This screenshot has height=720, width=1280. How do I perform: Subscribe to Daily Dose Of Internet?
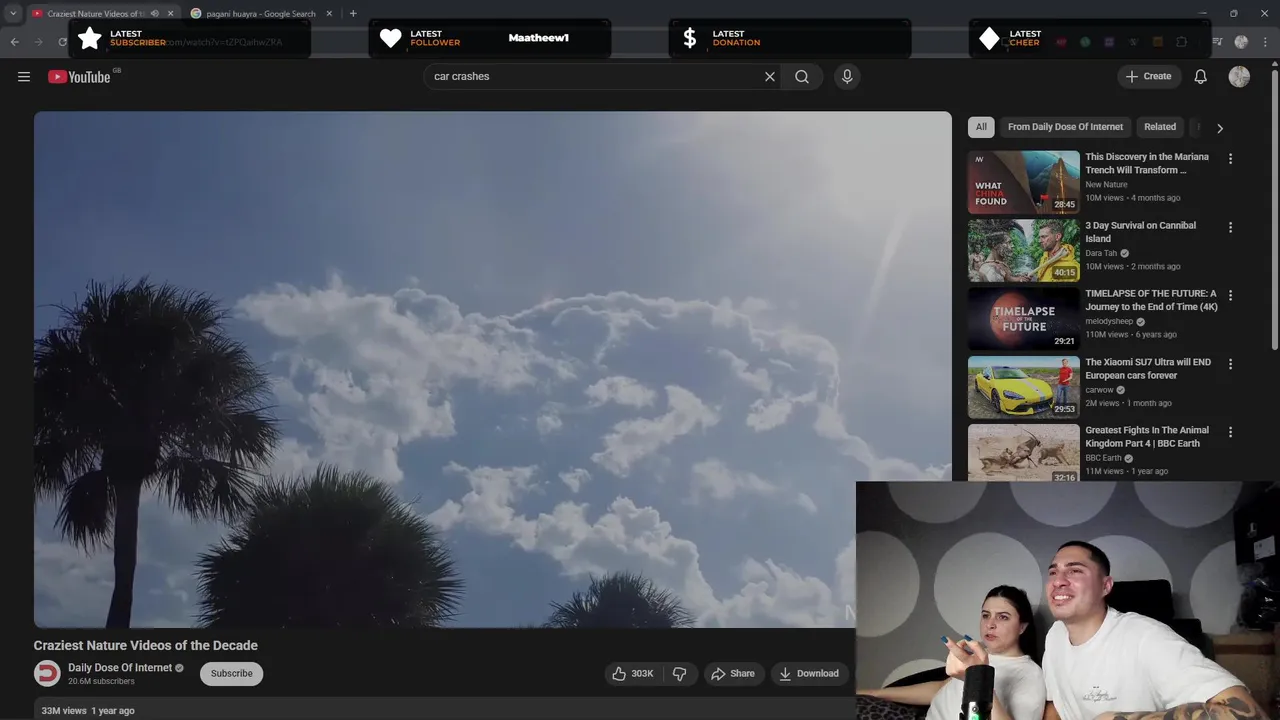coord(231,674)
